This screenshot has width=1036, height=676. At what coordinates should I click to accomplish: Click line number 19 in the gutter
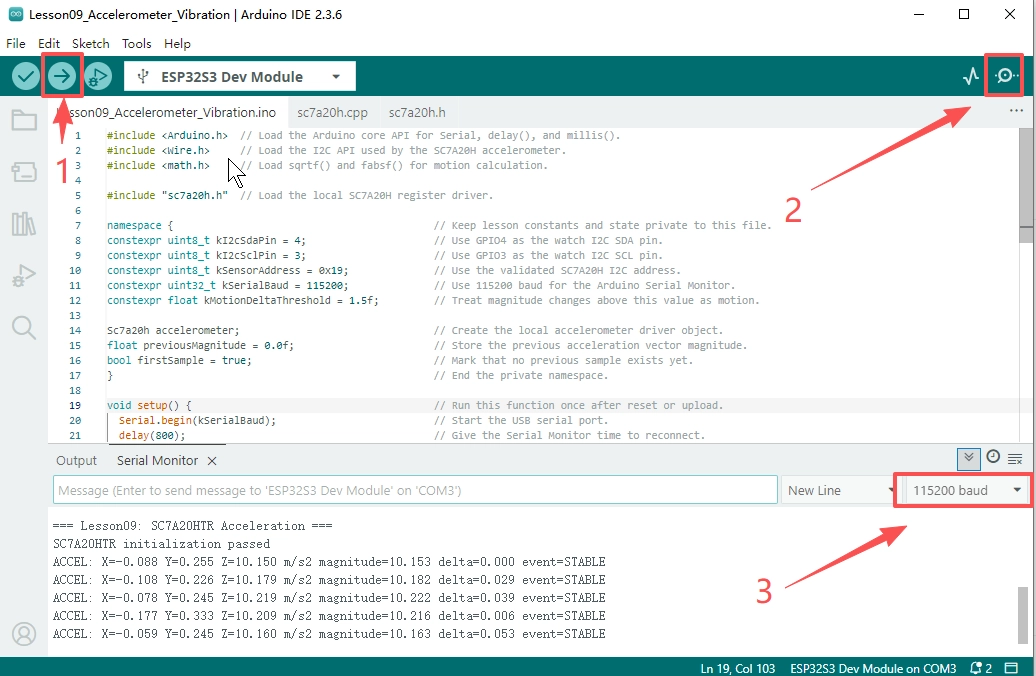(75, 406)
